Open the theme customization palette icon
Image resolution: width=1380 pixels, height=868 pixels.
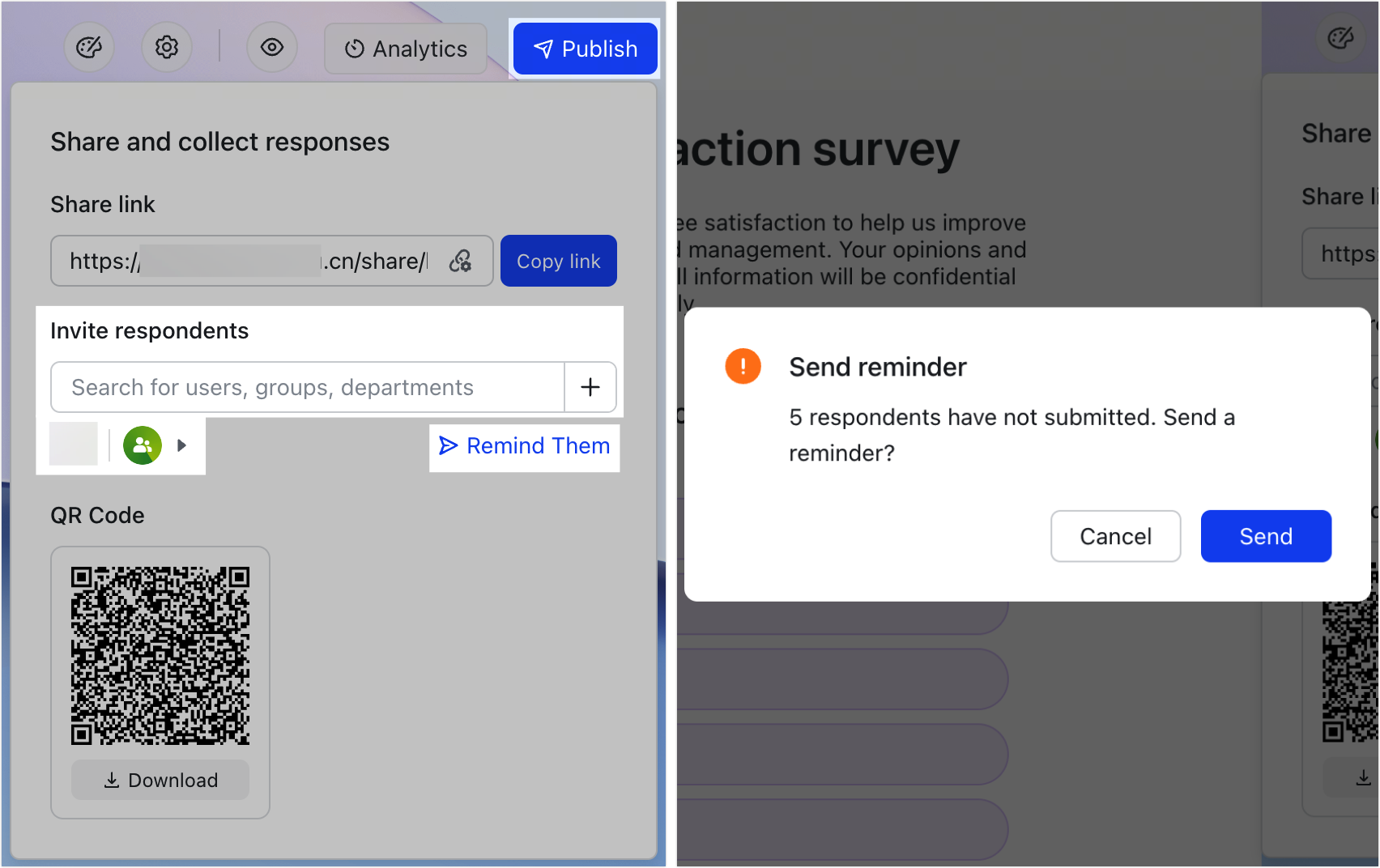pos(89,48)
